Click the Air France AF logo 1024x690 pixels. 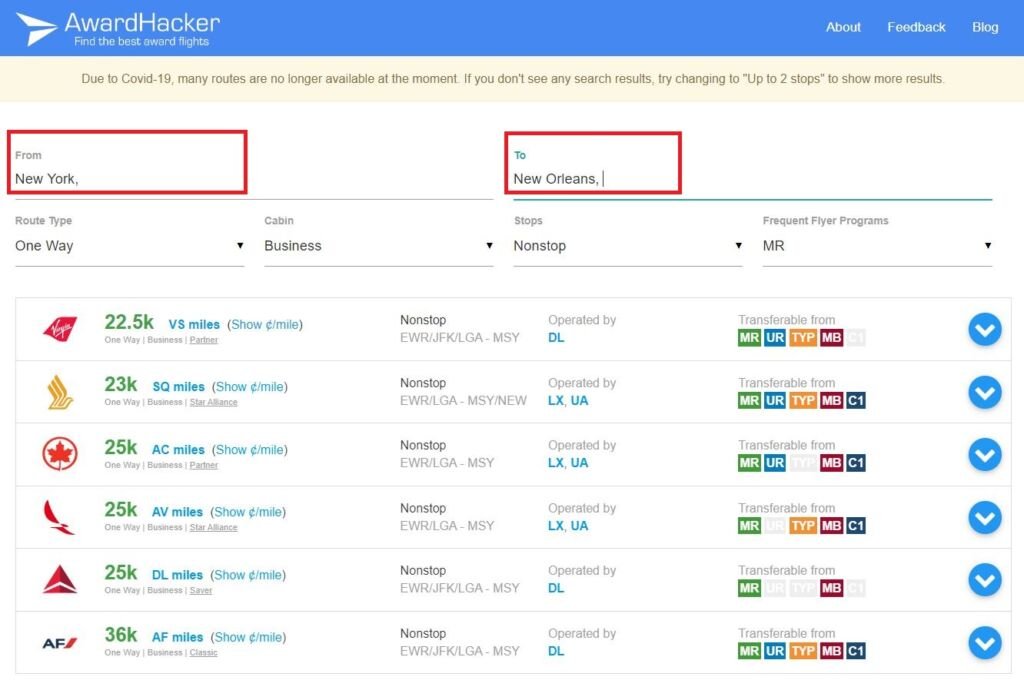60,642
